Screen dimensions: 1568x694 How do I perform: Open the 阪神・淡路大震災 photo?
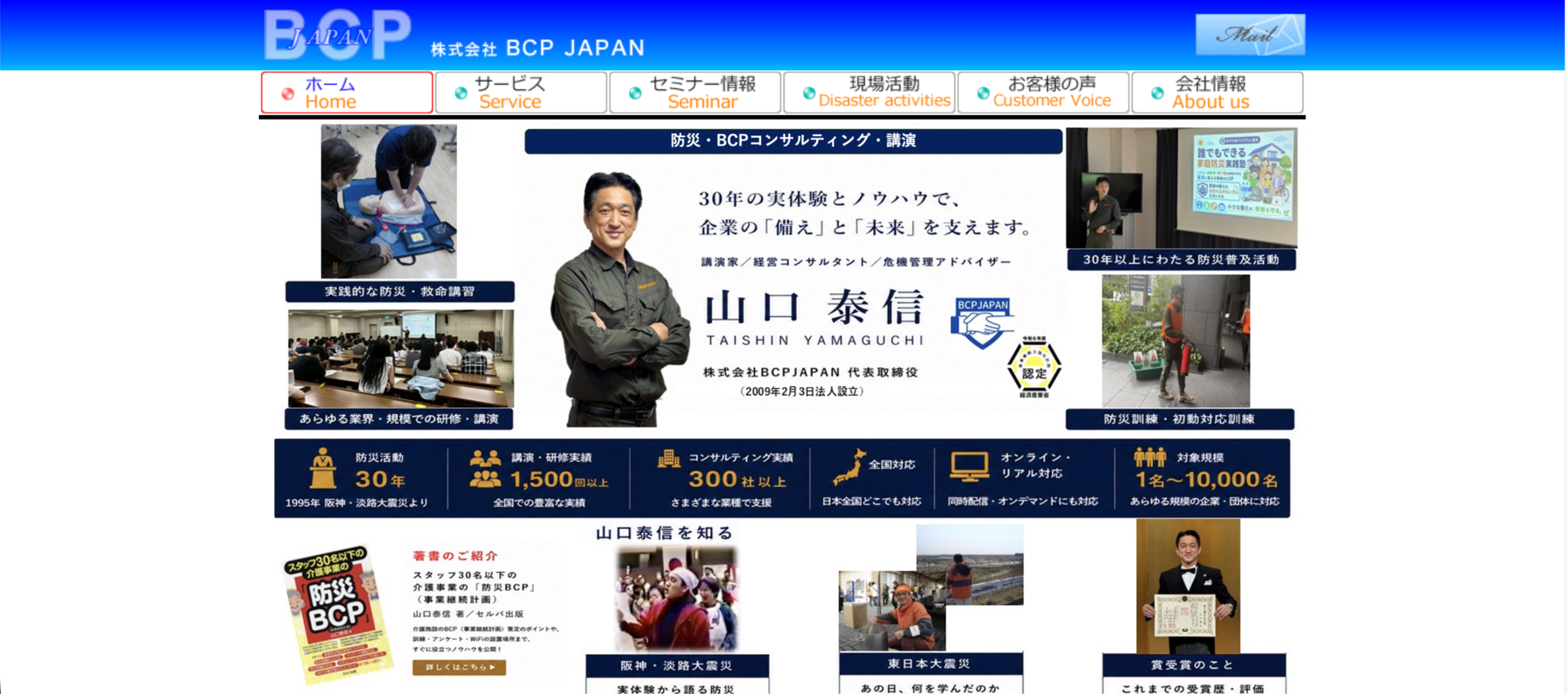pos(677,599)
